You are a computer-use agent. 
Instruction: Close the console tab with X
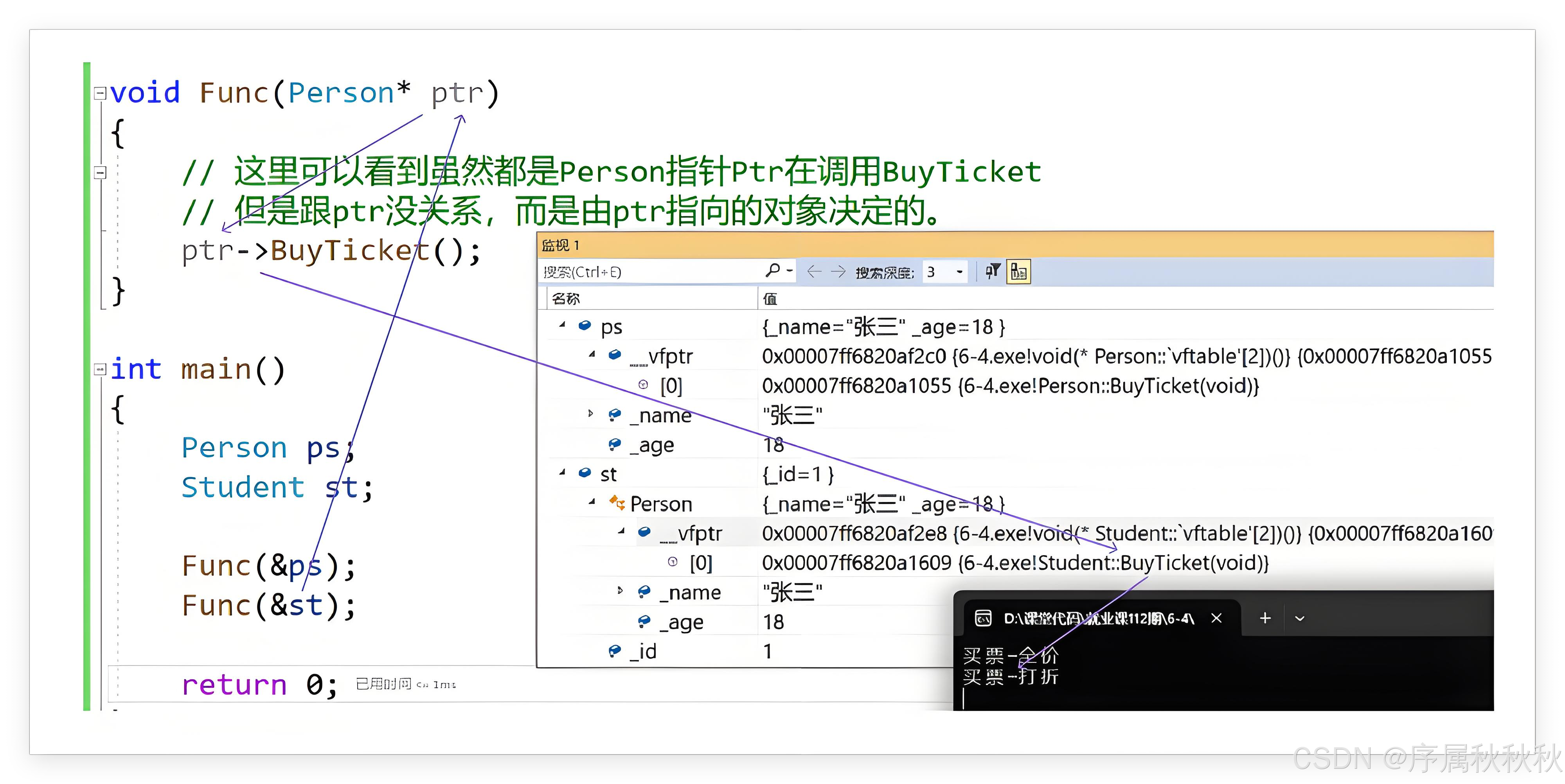pyautogui.click(x=1216, y=618)
